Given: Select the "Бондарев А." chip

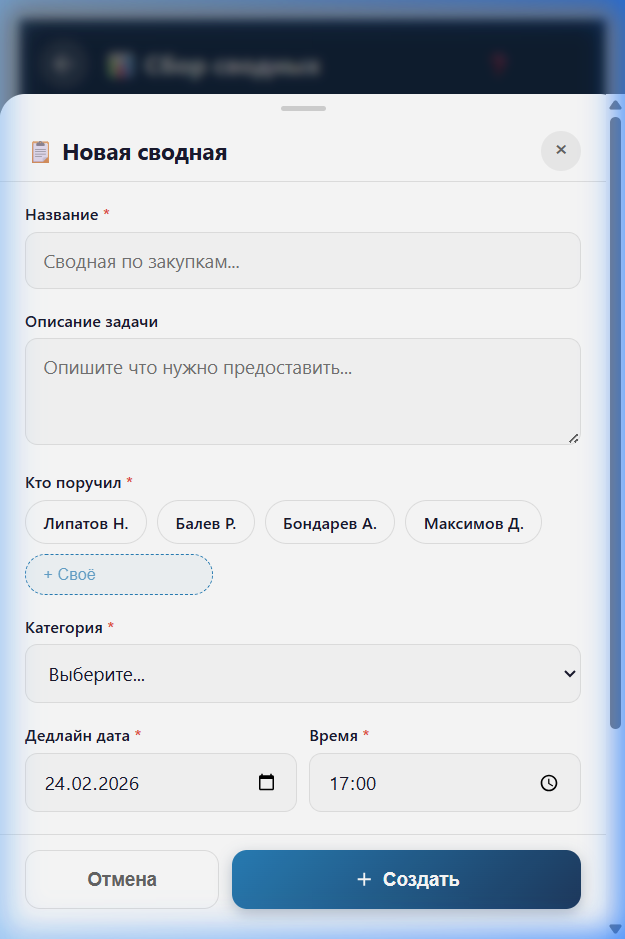Looking at the screenshot, I should click(x=329, y=521).
